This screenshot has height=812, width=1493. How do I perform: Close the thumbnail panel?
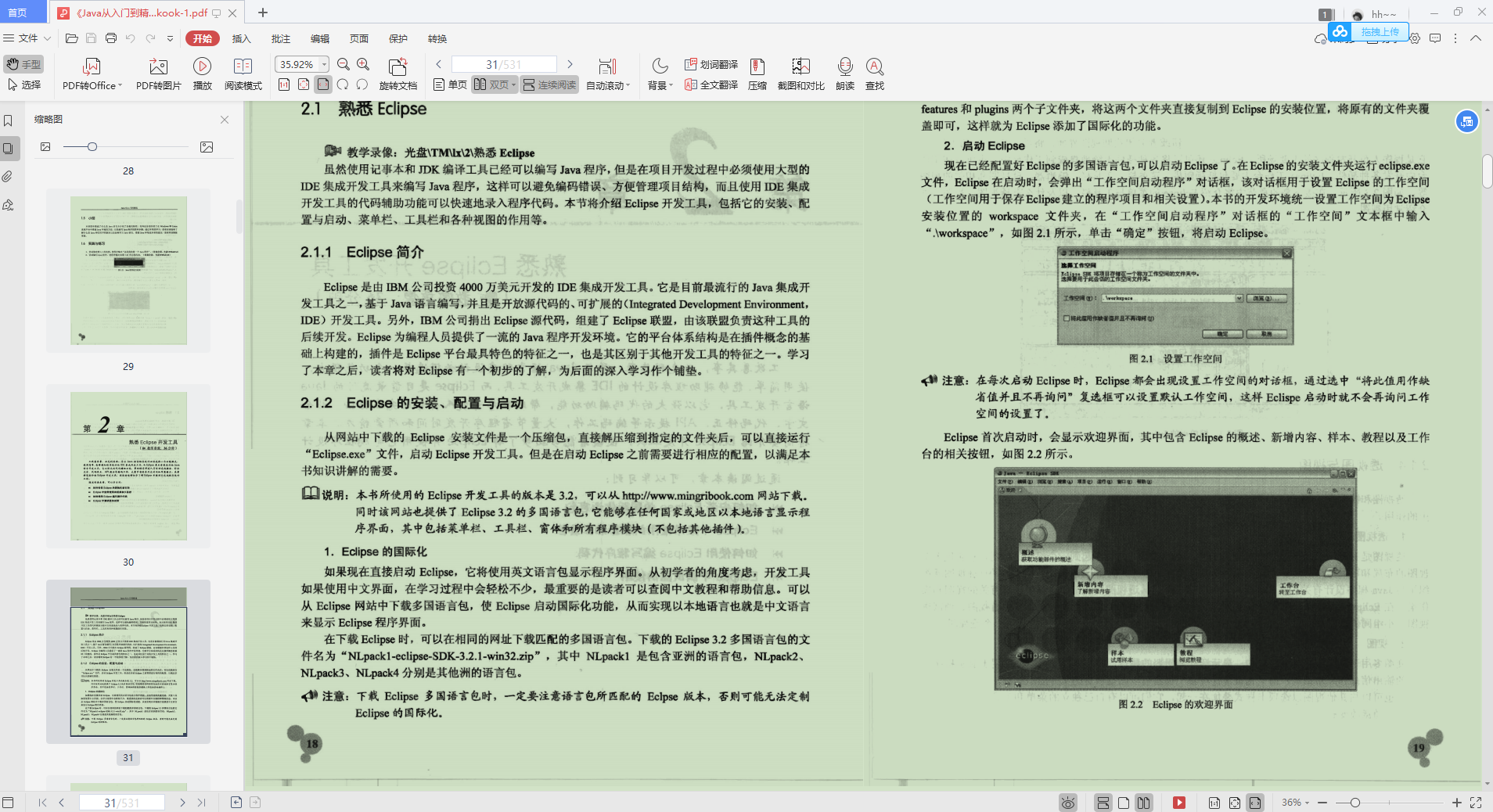[x=225, y=120]
